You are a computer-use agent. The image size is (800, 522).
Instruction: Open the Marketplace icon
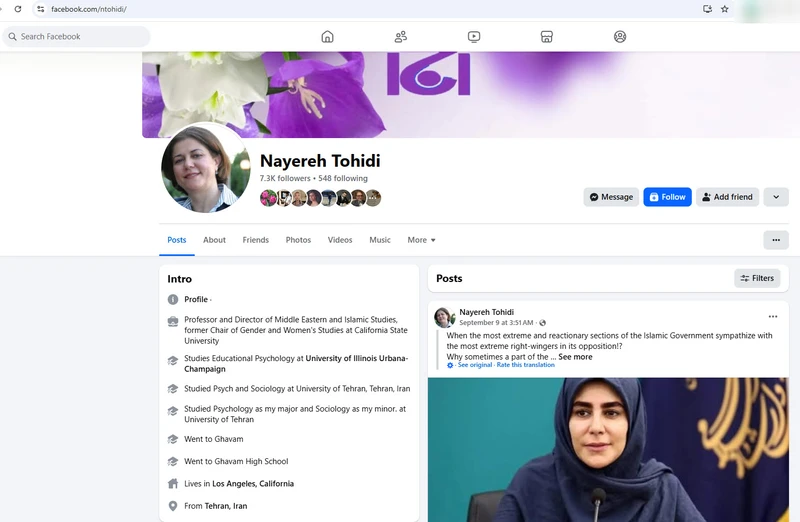pyautogui.click(x=547, y=37)
